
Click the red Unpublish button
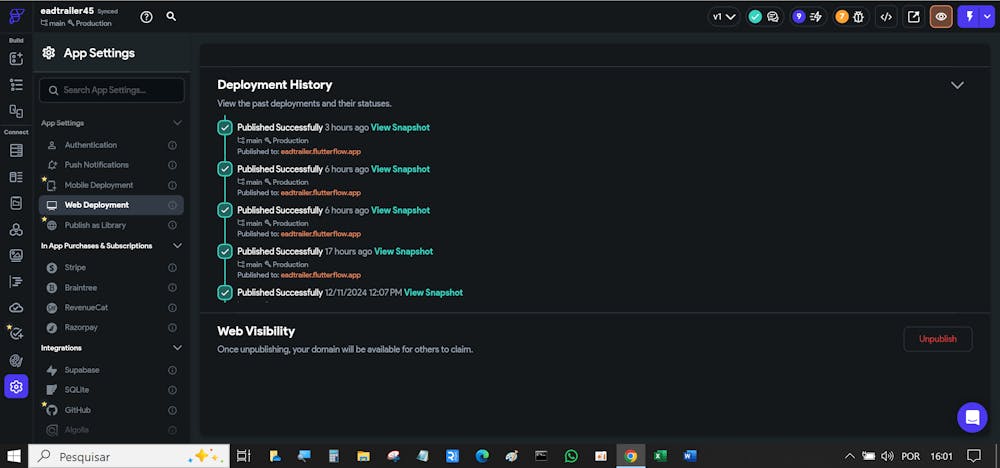938,339
